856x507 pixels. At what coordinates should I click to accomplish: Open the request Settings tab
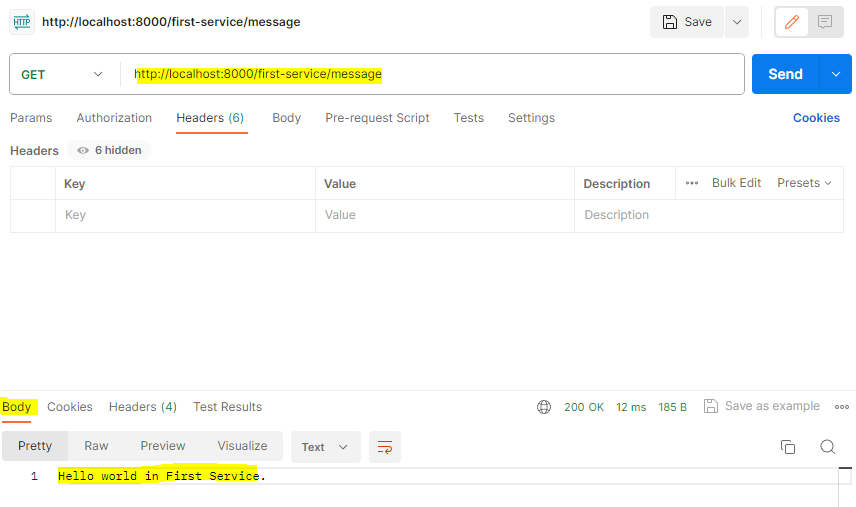click(x=531, y=118)
